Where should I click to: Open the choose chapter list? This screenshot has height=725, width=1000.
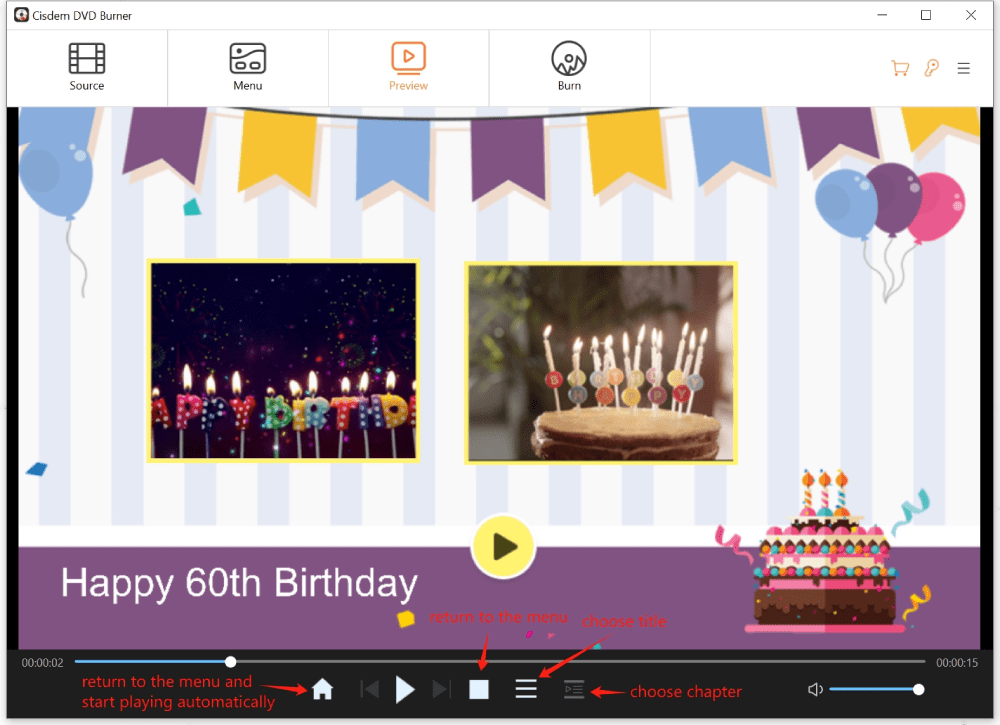[x=574, y=688]
